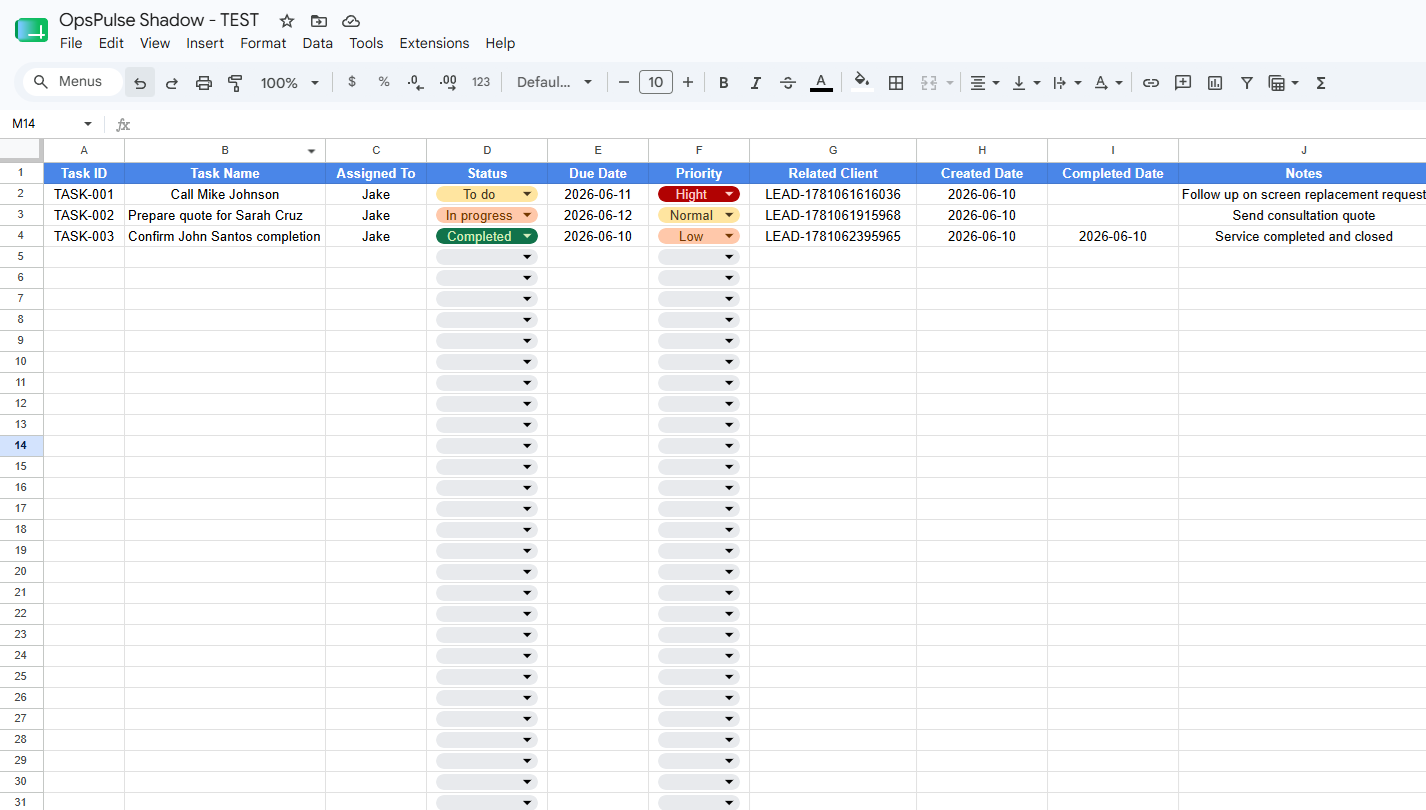Image resolution: width=1426 pixels, height=810 pixels.
Task: Click the formula bar input
Action: click(780, 124)
